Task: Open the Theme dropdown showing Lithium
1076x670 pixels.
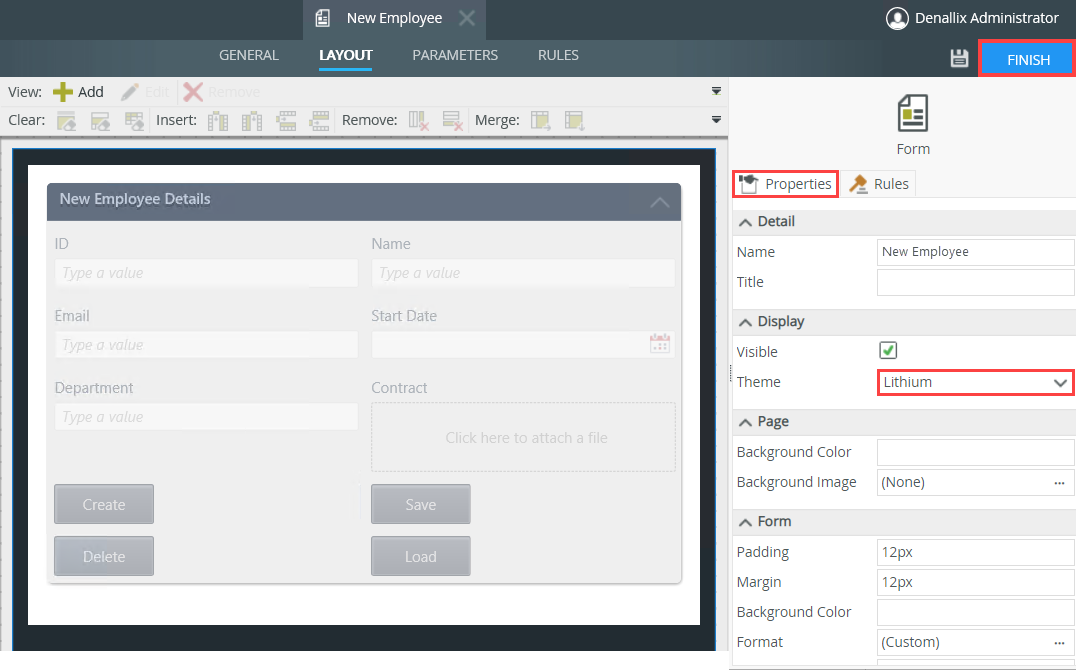Action: click(x=975, y=382)
